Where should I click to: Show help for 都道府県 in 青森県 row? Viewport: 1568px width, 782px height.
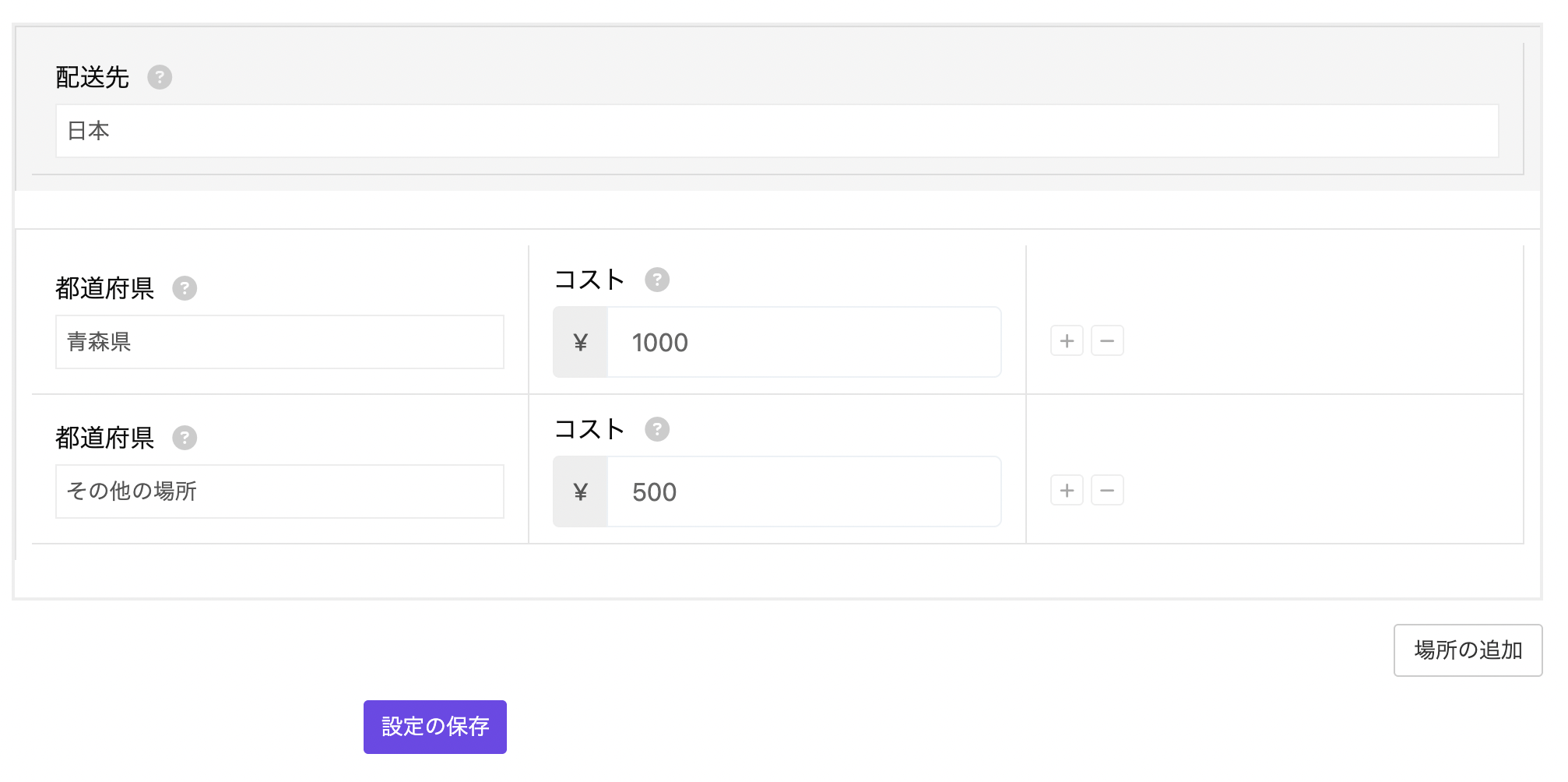point(185,288)
